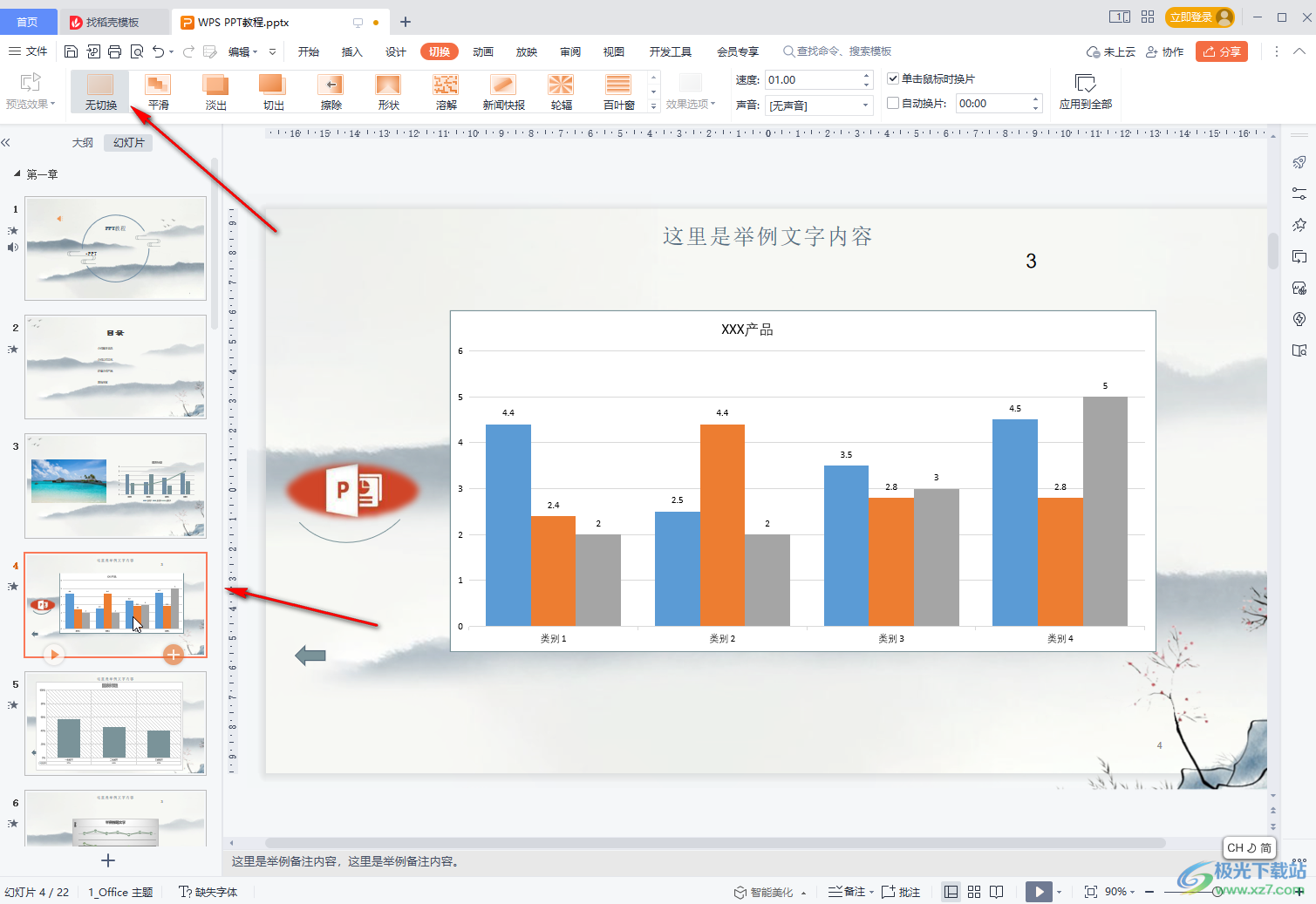1316x904 pixels.
Task: Collapse the slide panel with double chevron
Action: [x=6, y=142]
